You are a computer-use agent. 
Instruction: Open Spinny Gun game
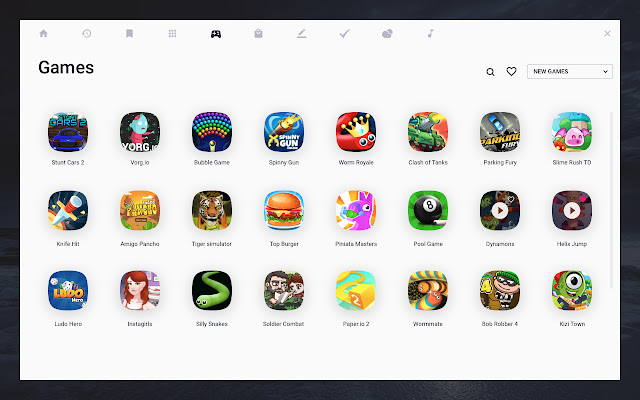pyautogui.click(x=284, y=132)
